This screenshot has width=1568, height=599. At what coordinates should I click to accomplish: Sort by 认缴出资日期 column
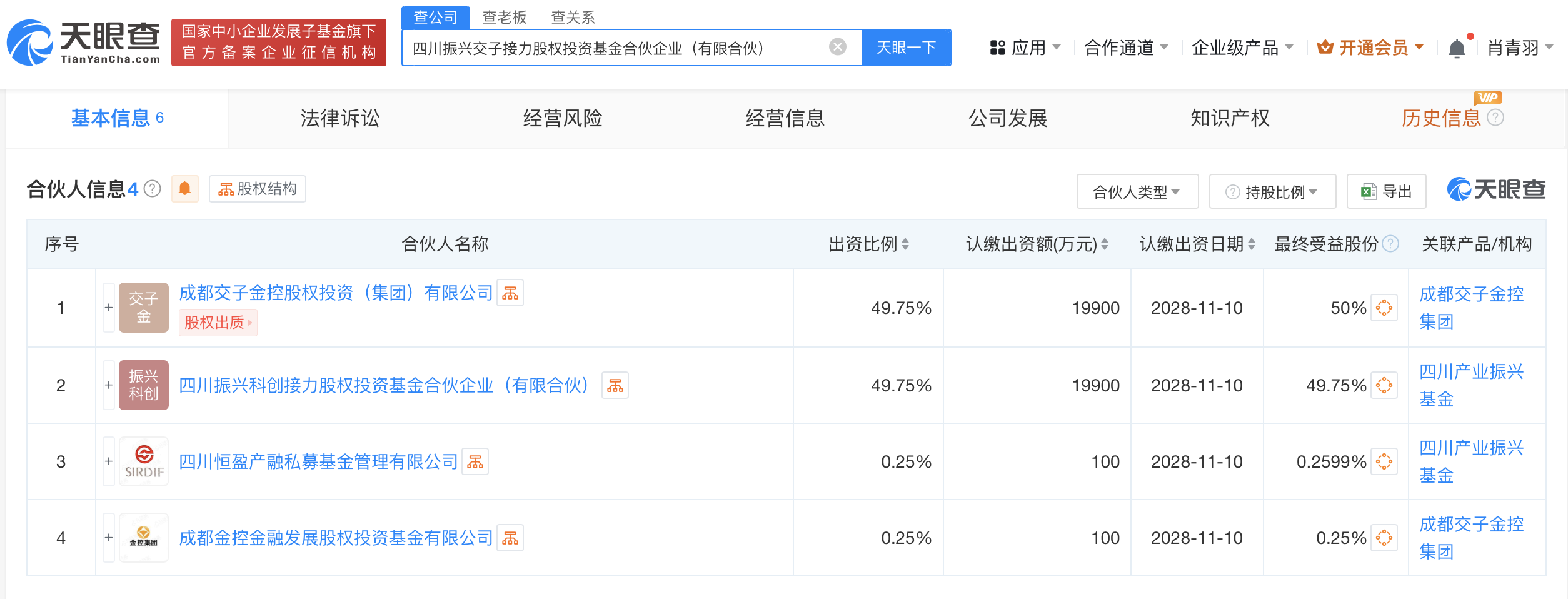1251,244
